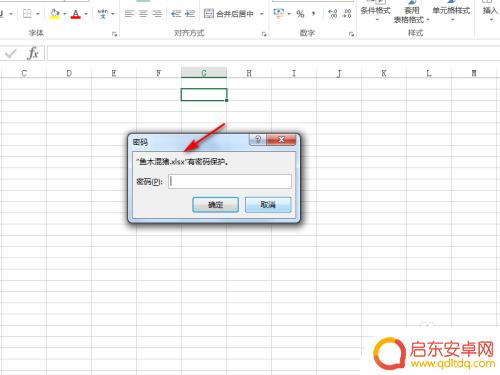Center text horizontally
Screen dimensions: 500x375
(x=143, y=14)
